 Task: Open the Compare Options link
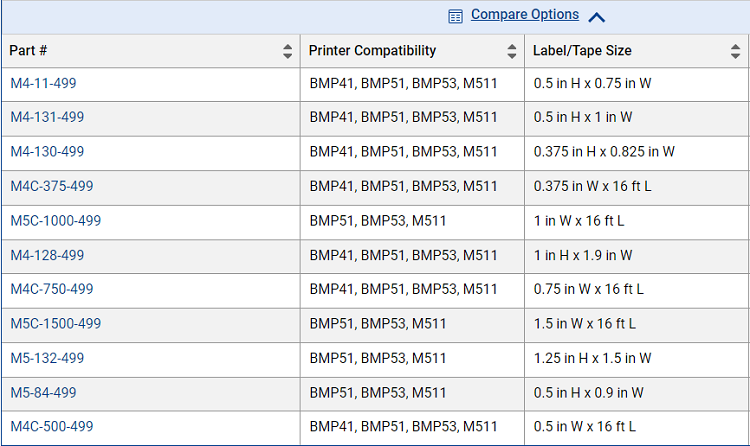coord(525,15)
